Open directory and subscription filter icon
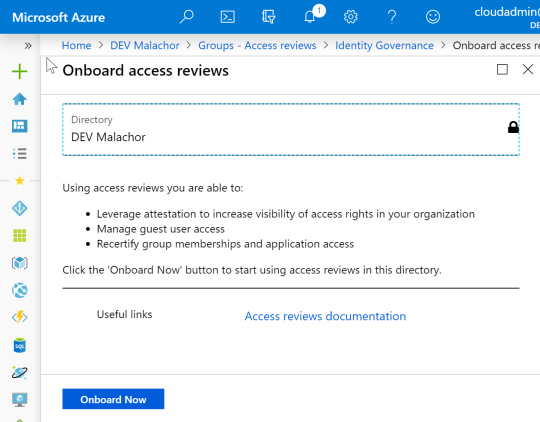Screen dimensions: 540x422 [x=268, y=17]
